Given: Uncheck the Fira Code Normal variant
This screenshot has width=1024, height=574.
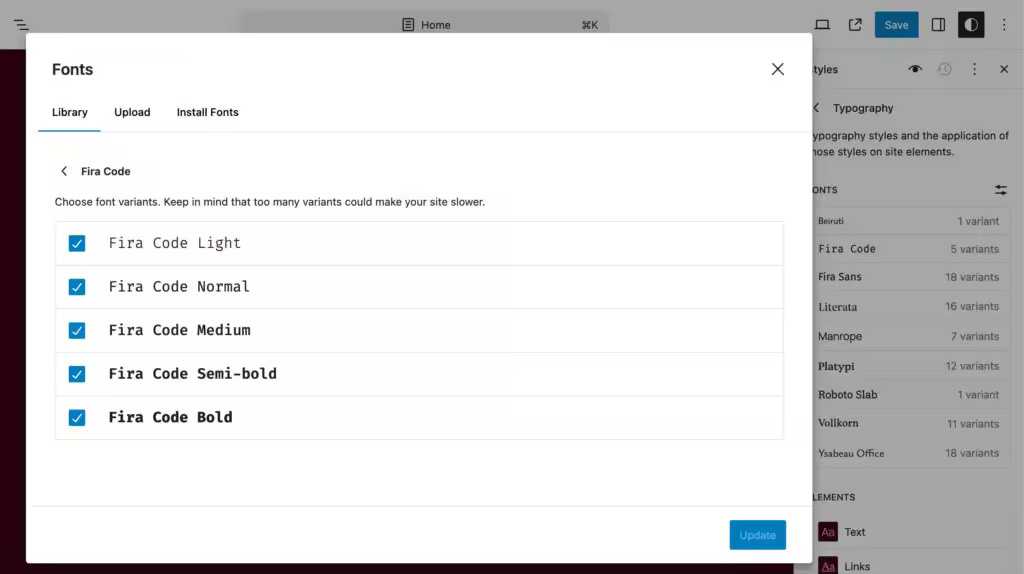Looking at the screenshot, I should [77, 287].
